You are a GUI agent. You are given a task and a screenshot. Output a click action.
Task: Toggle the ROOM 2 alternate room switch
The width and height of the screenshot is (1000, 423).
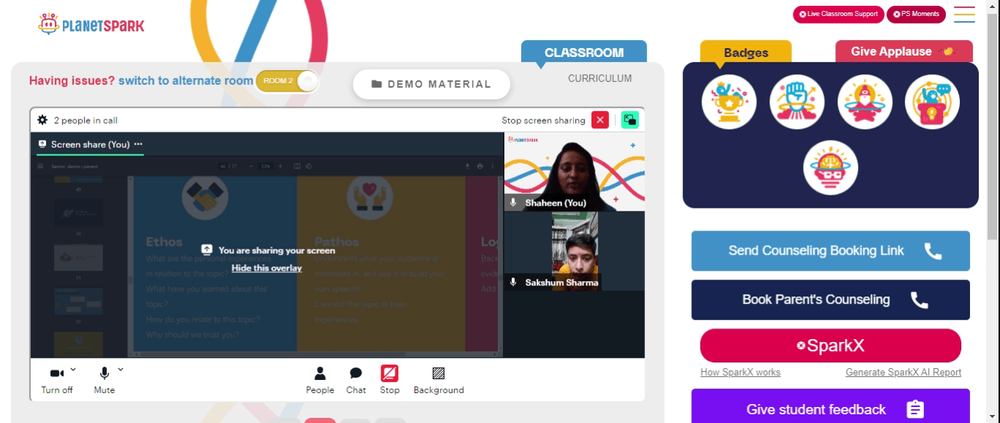point(287,81)
